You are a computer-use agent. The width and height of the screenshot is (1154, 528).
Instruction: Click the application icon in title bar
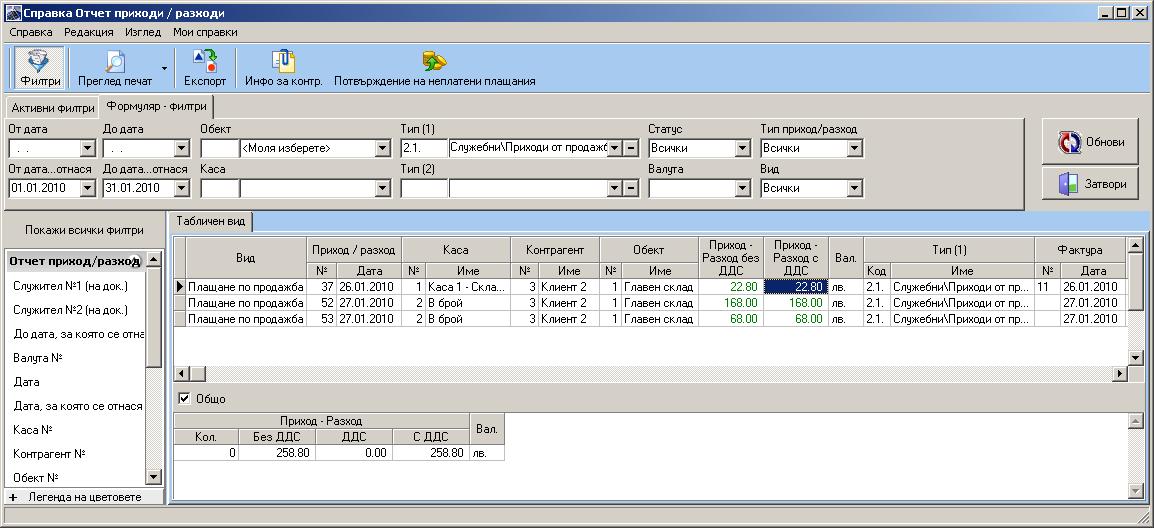[11, 13]
